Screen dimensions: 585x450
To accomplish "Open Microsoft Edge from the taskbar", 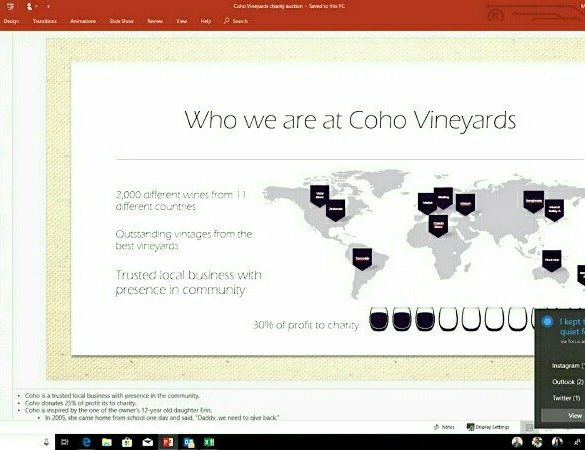I will pos(87,442).
